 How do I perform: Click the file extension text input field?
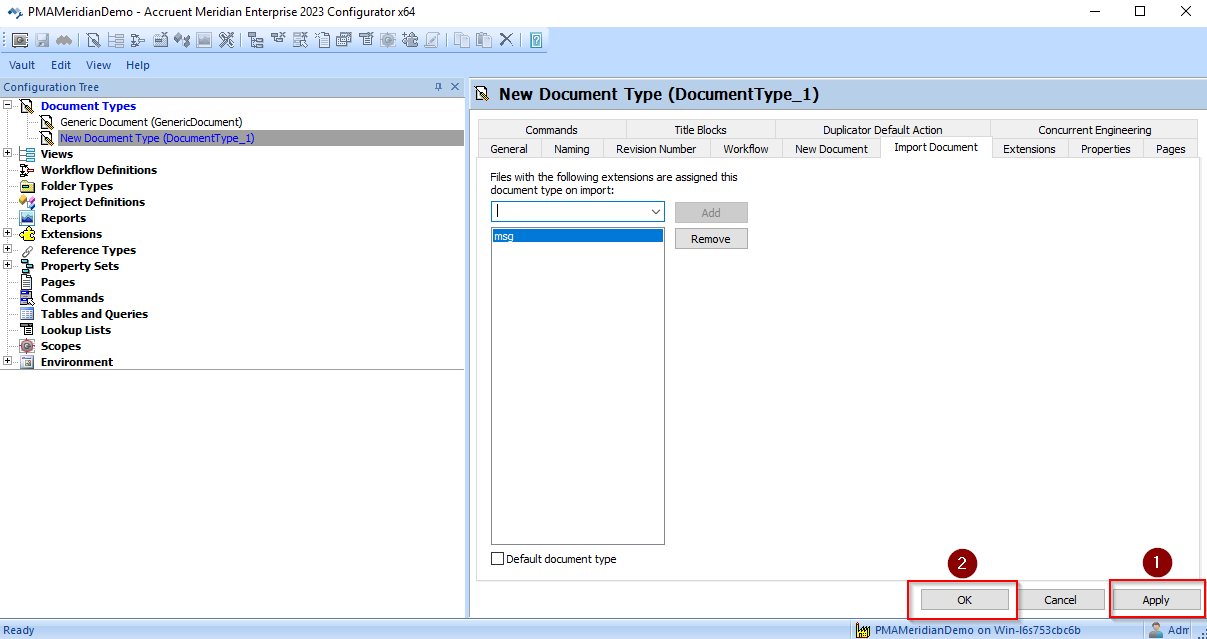570,212
